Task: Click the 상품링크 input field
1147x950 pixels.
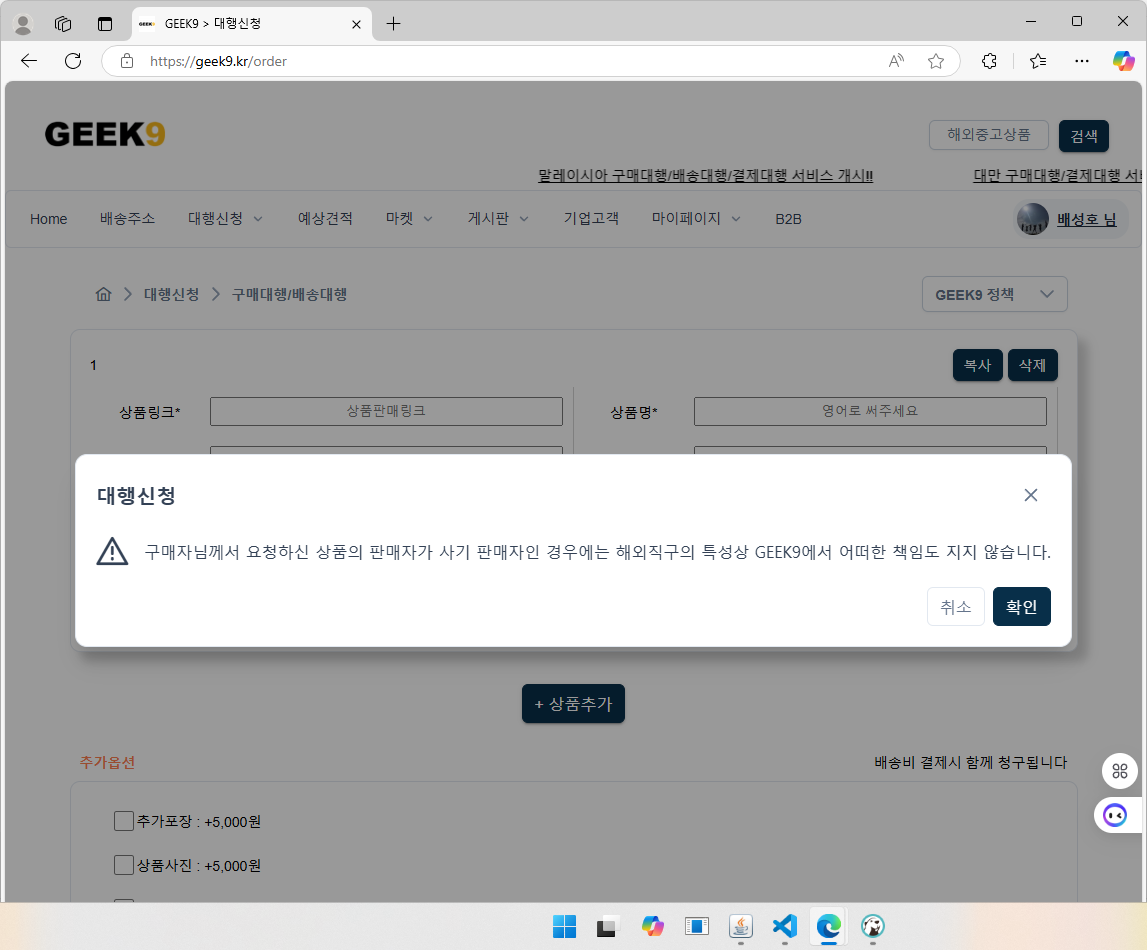Action: pyautogui.click(x=386, y=411)
